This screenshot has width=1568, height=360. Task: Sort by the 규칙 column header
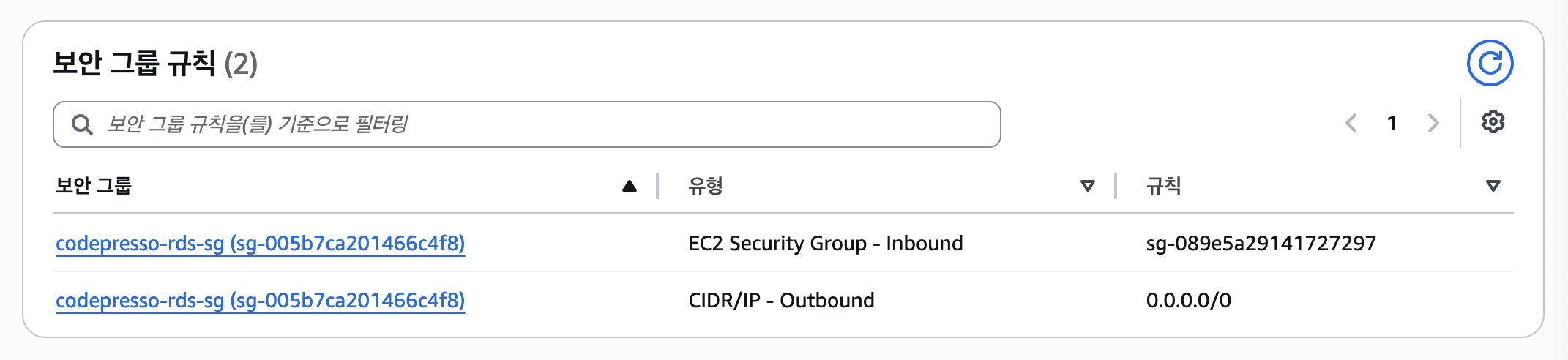click(x=1164, y=186)
